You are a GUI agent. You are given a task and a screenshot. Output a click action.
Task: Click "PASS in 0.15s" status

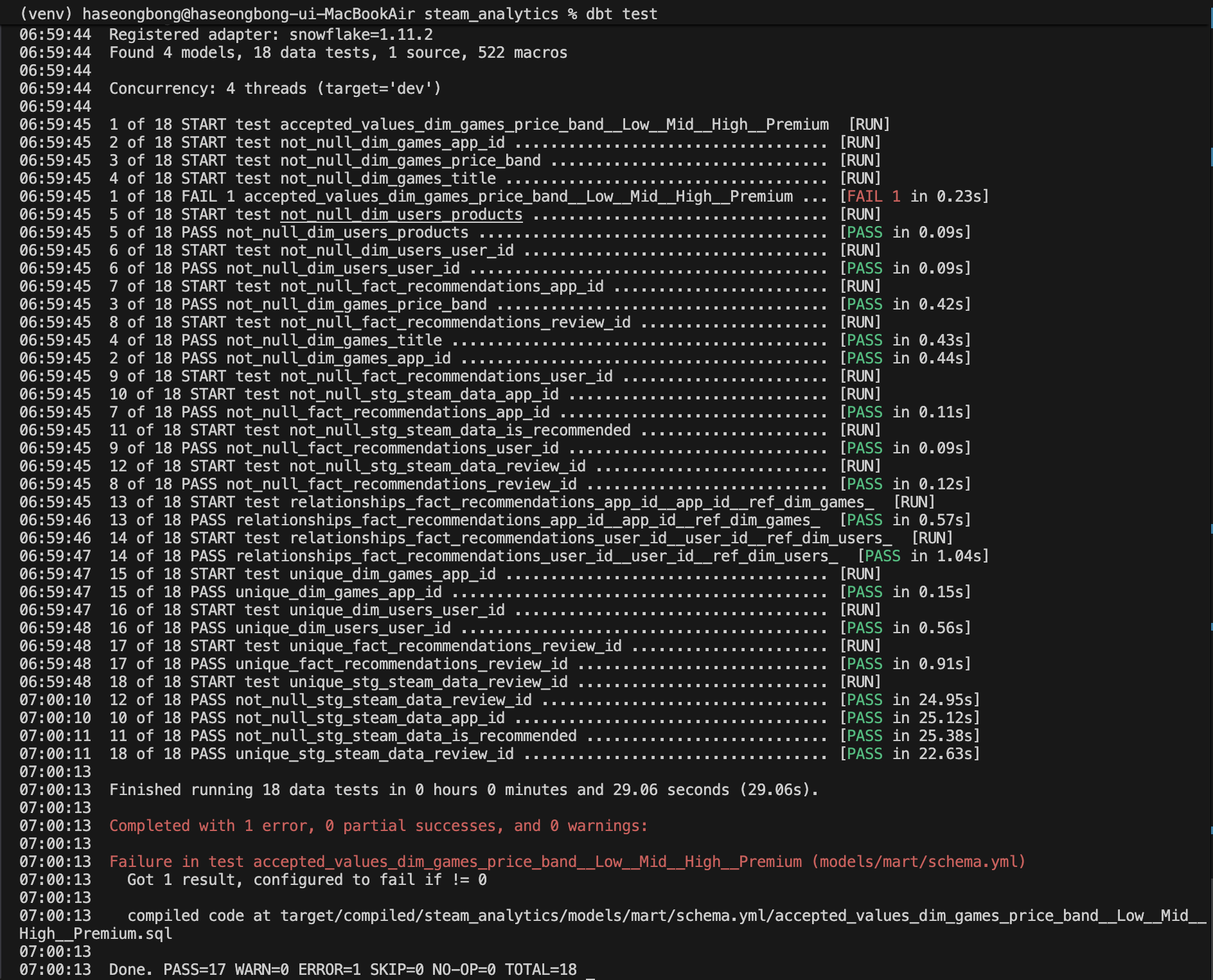(905, 592)
